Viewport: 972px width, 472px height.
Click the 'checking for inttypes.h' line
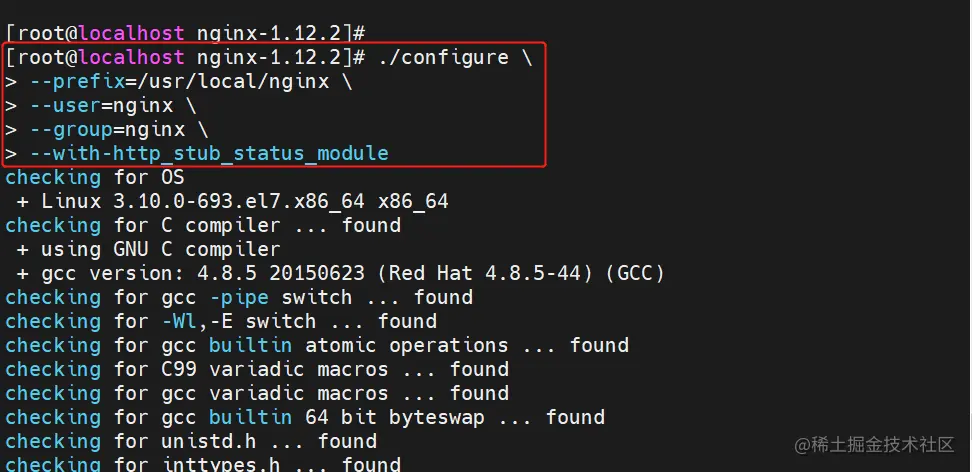(x=203, y=464)
